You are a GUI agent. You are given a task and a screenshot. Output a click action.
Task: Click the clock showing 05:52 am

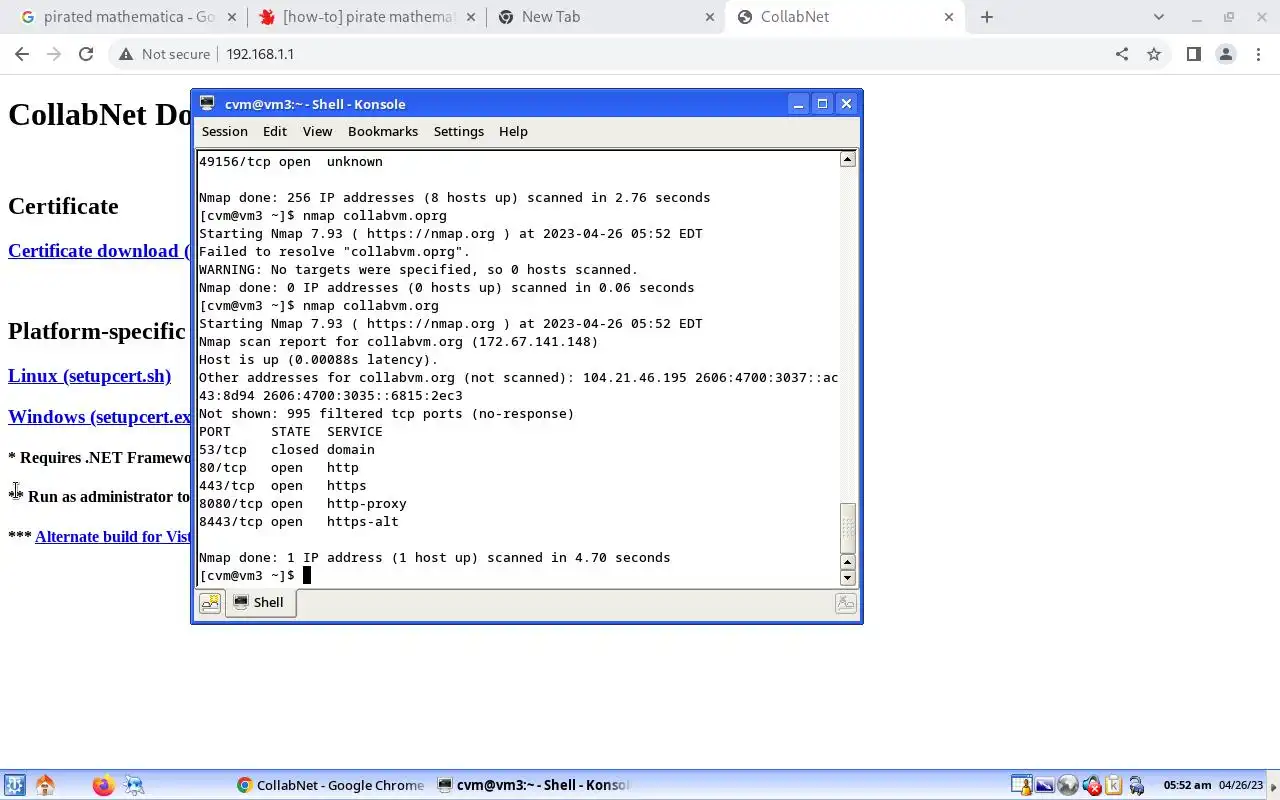pyautogui.click(x=1187, y=785)
